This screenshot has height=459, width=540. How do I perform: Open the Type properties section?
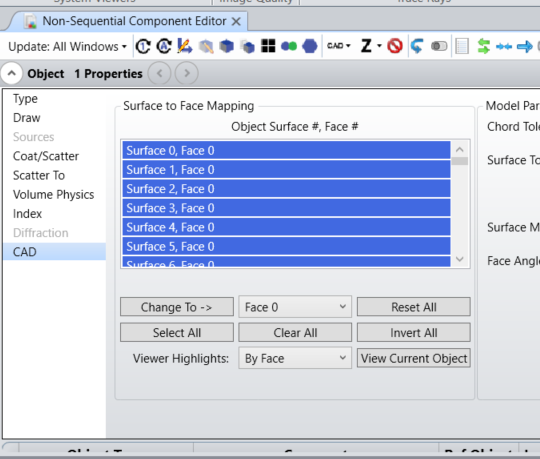[x=25, y=99]
